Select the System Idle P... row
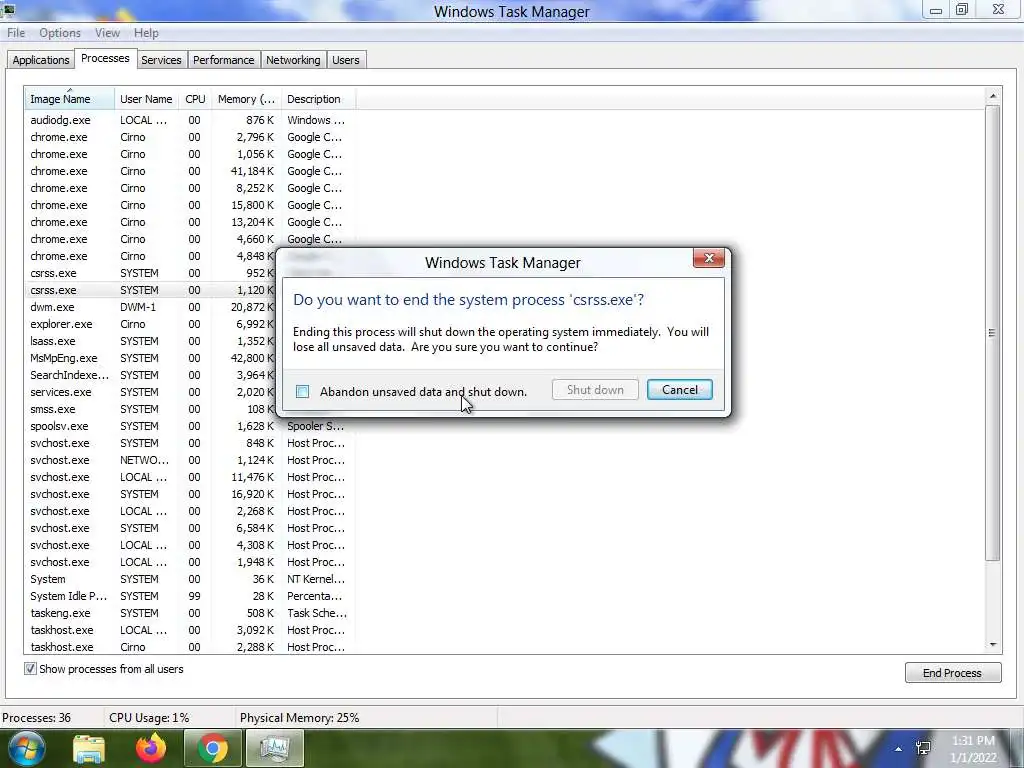 (x=189, y=596)
